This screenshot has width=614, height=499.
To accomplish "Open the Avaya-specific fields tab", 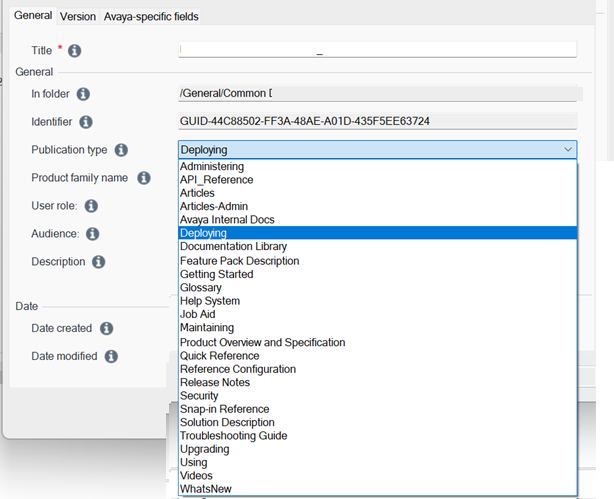I will coord(151,16).
